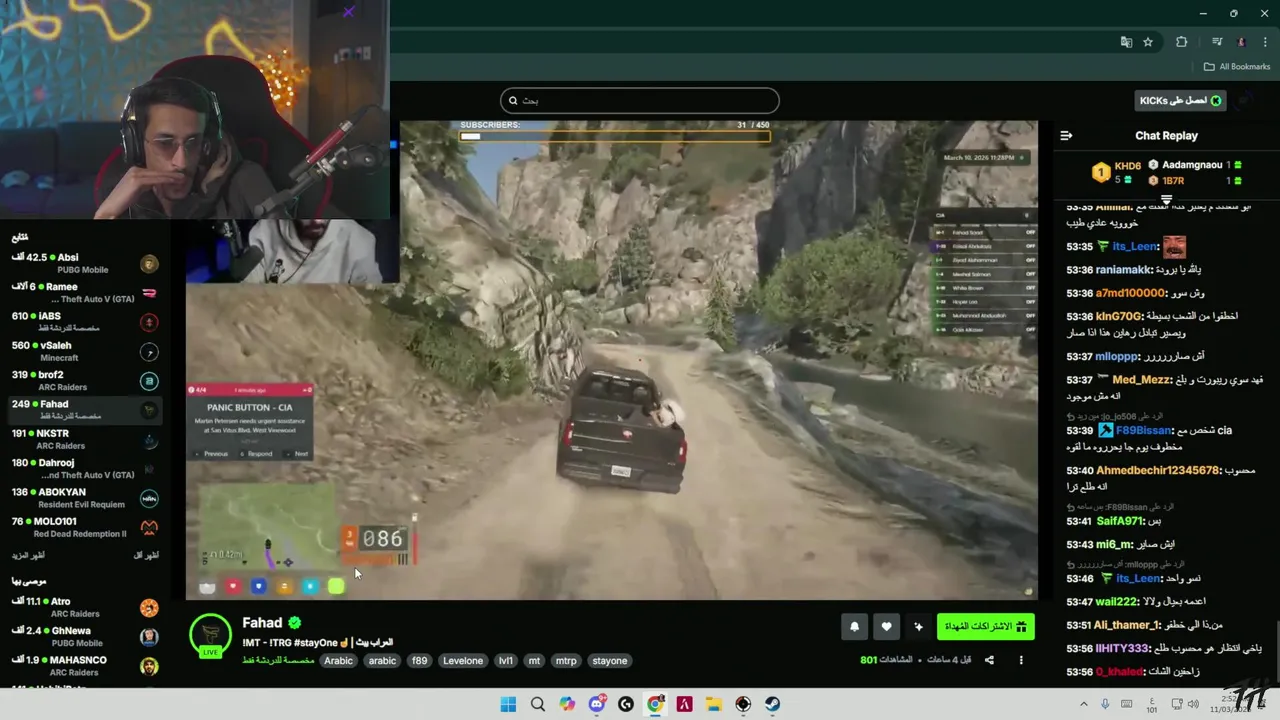This screenshot has width=1280, height=720.
Task: Open the Chrome media control icon
Action: click(1217, 42)
